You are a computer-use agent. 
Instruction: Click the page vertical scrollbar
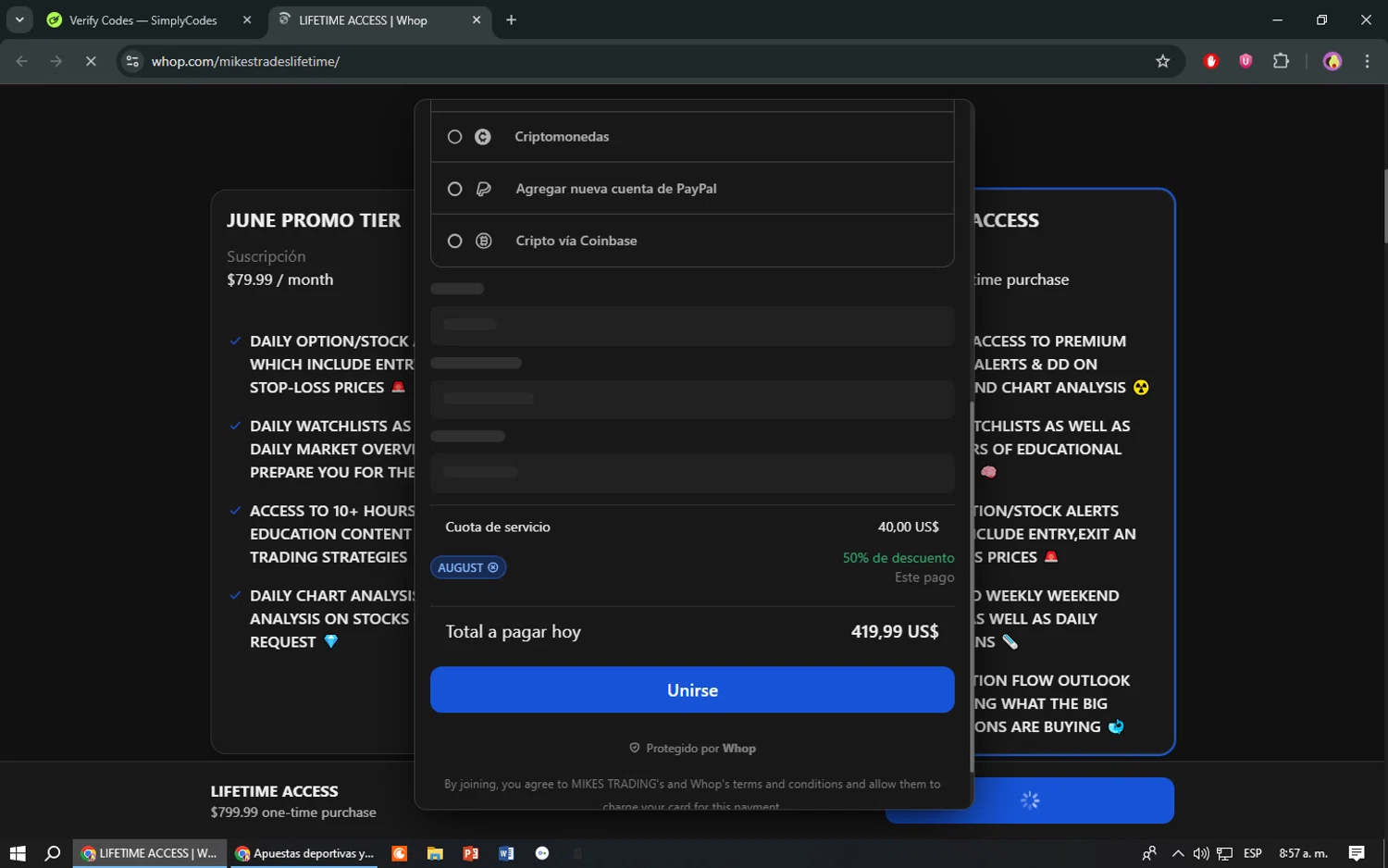(1384, 205)
